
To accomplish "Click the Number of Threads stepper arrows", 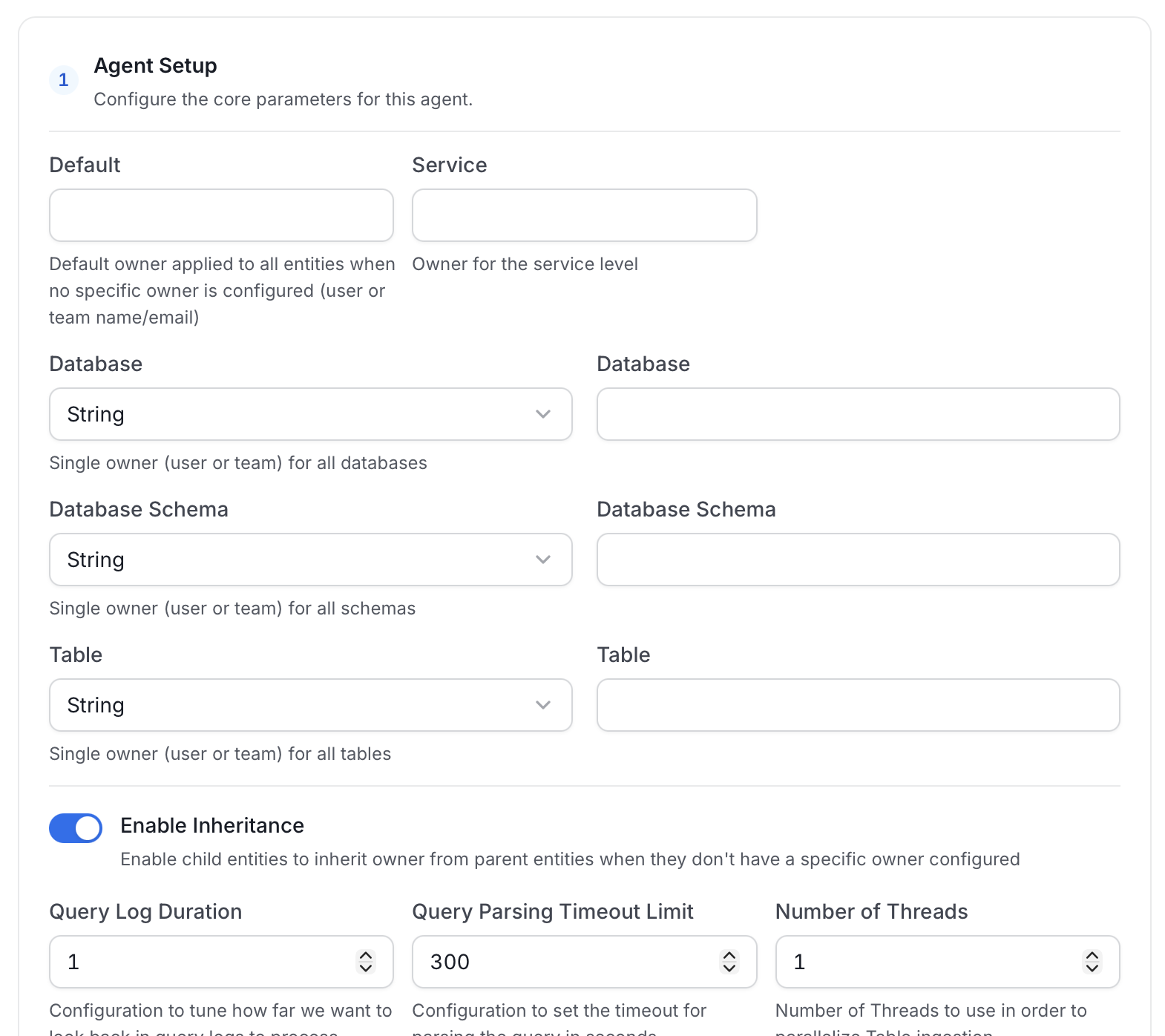I will coord(1092,962).
